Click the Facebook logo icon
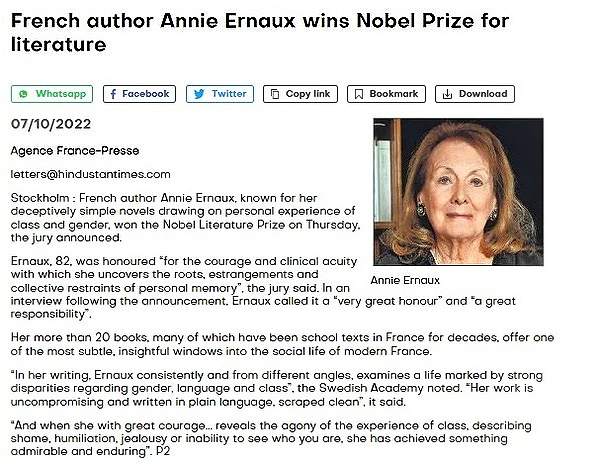The height and width of the screenshot is (465, 603). click(x=114, y=94)
